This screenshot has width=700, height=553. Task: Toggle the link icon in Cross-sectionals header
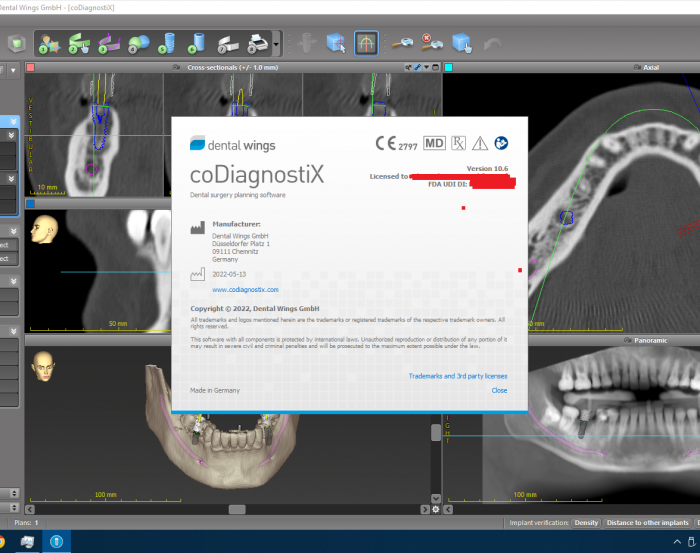pos(417,67)
